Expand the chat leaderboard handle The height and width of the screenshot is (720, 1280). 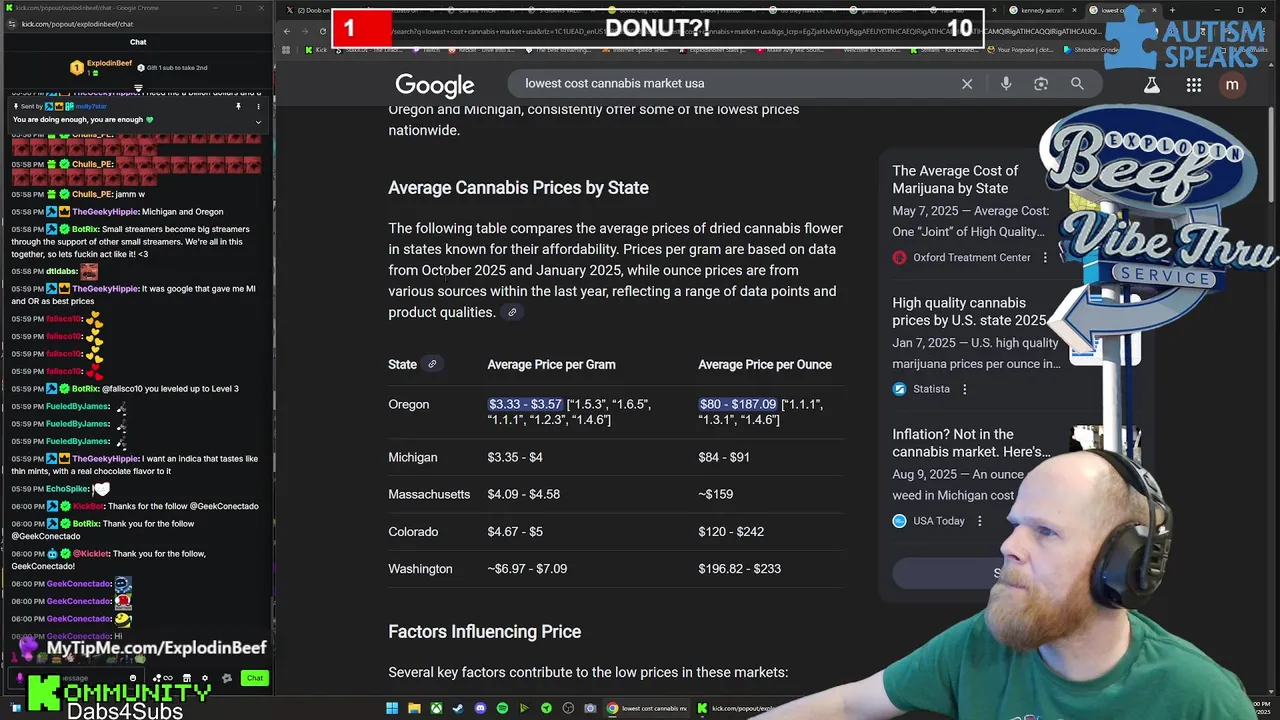click(138, 88)
